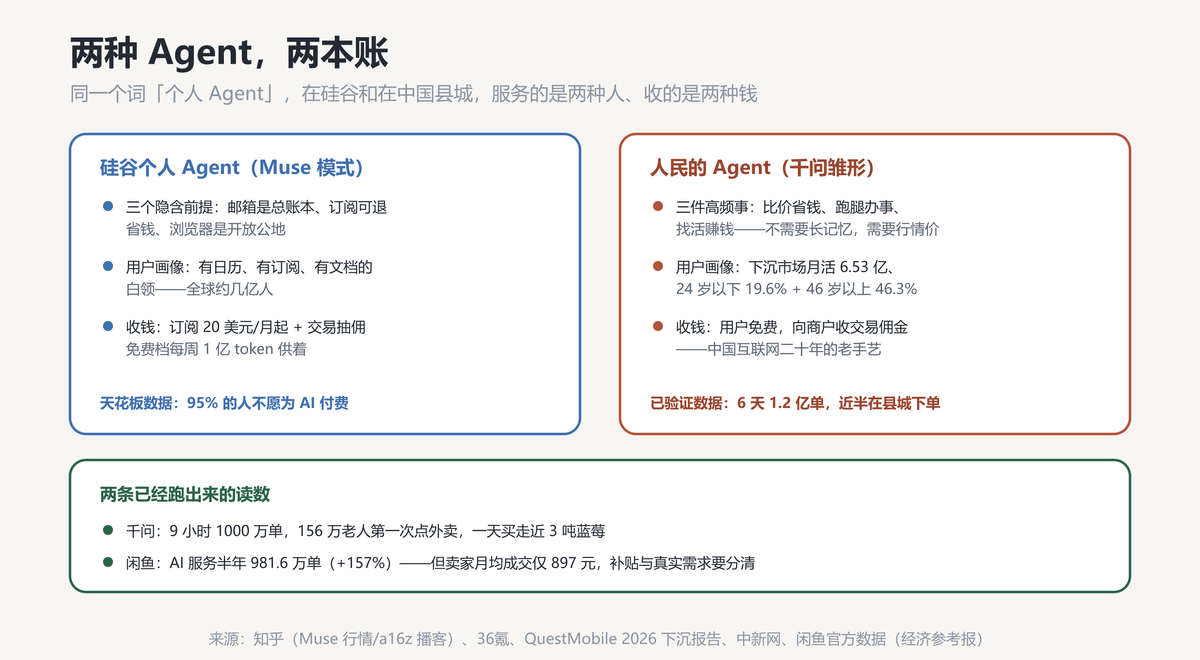Click the line '——中国互联网二十年的老手艺'
This screenshot has width=1200, height=660.
(778, 349)
